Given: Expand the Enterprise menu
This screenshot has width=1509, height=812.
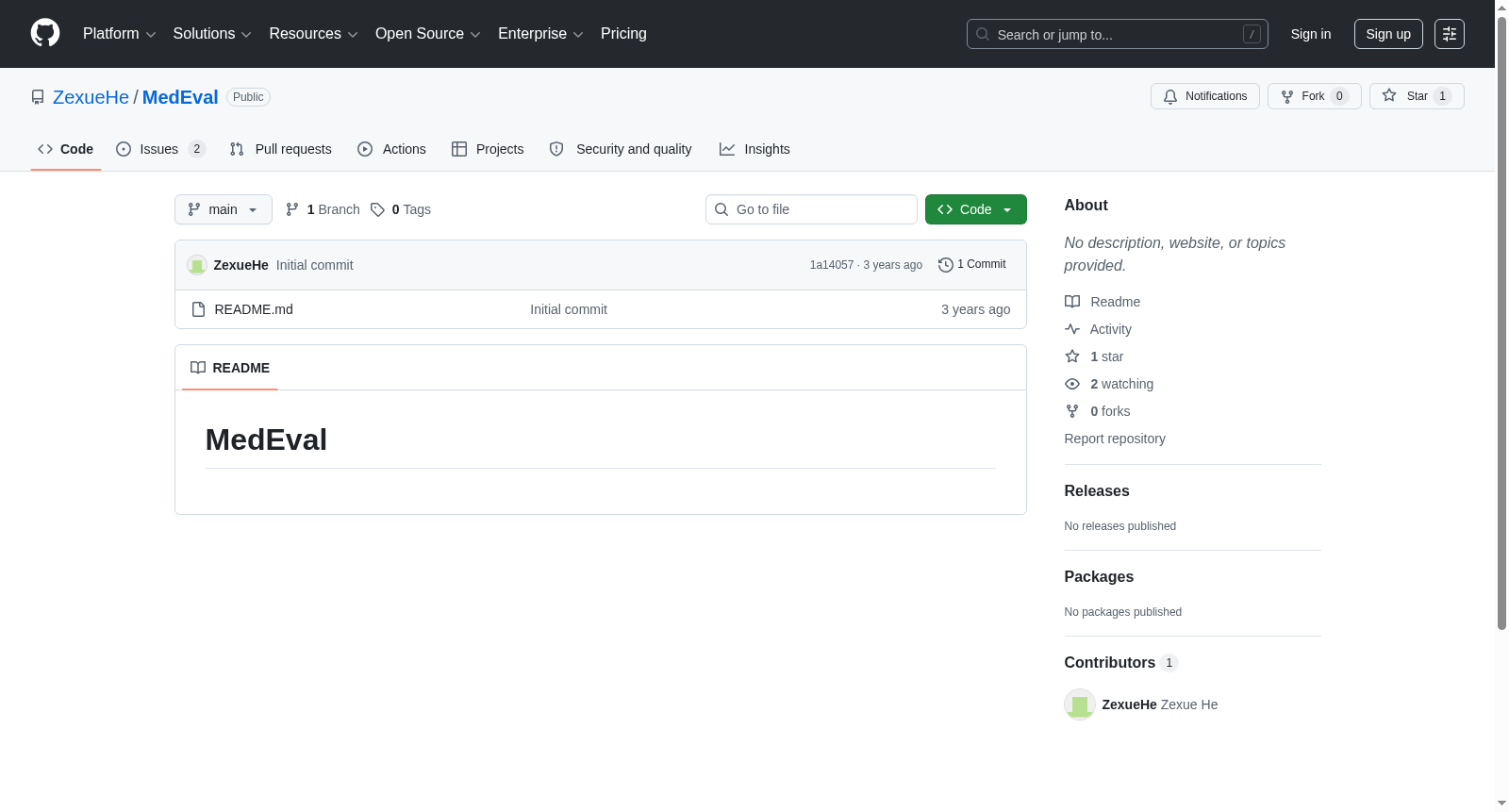Looking at the screenshot, I should point(540,34).
